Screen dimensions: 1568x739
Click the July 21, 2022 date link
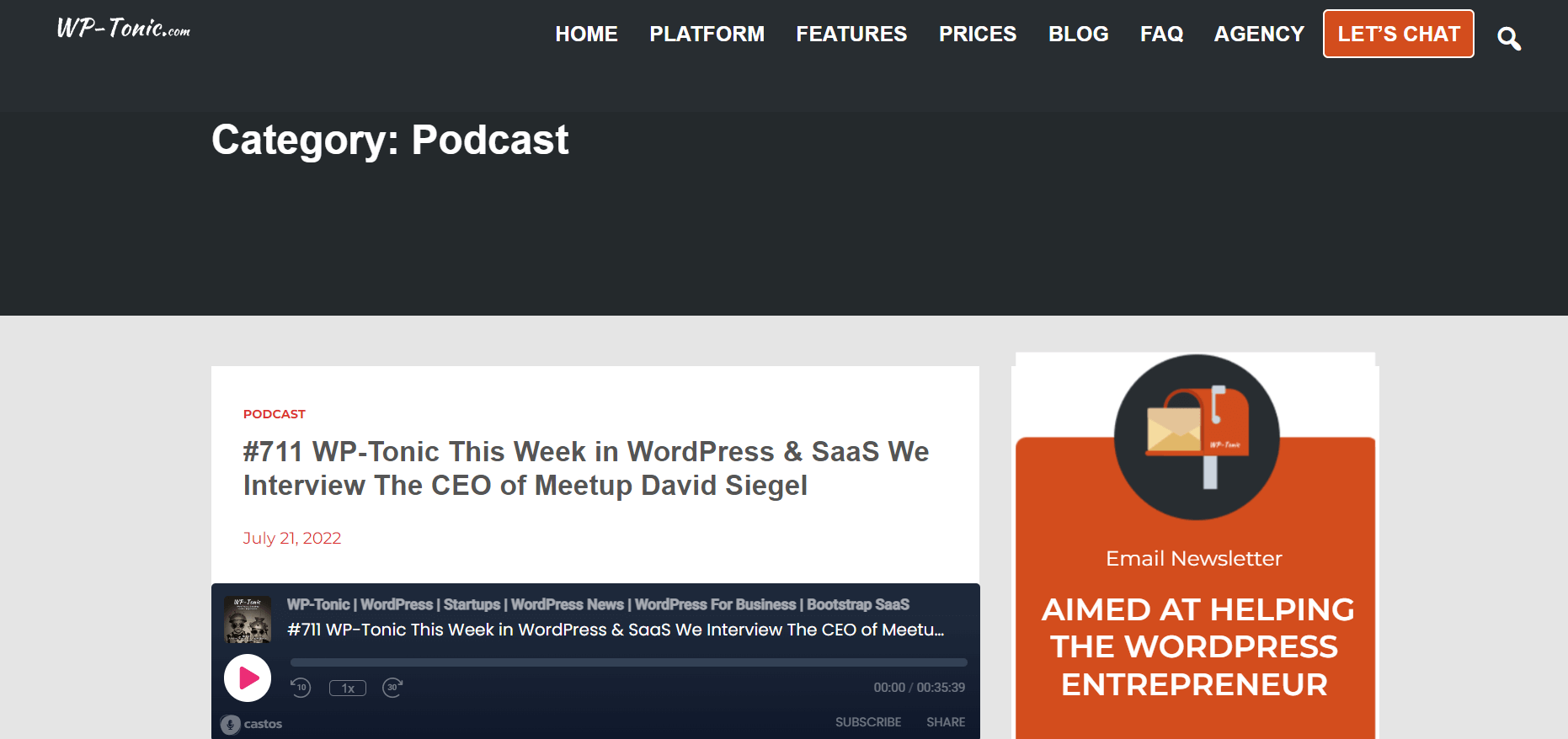292,538
